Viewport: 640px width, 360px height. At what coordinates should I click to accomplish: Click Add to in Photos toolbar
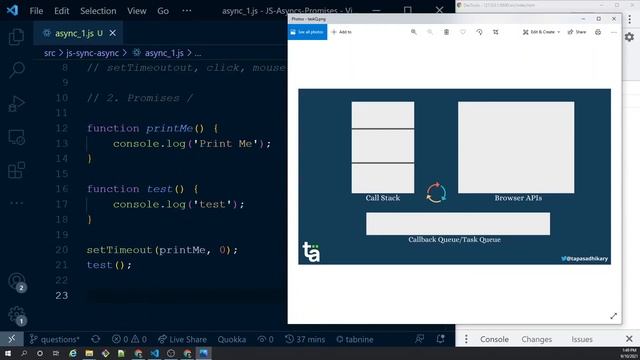click(342, 32)
